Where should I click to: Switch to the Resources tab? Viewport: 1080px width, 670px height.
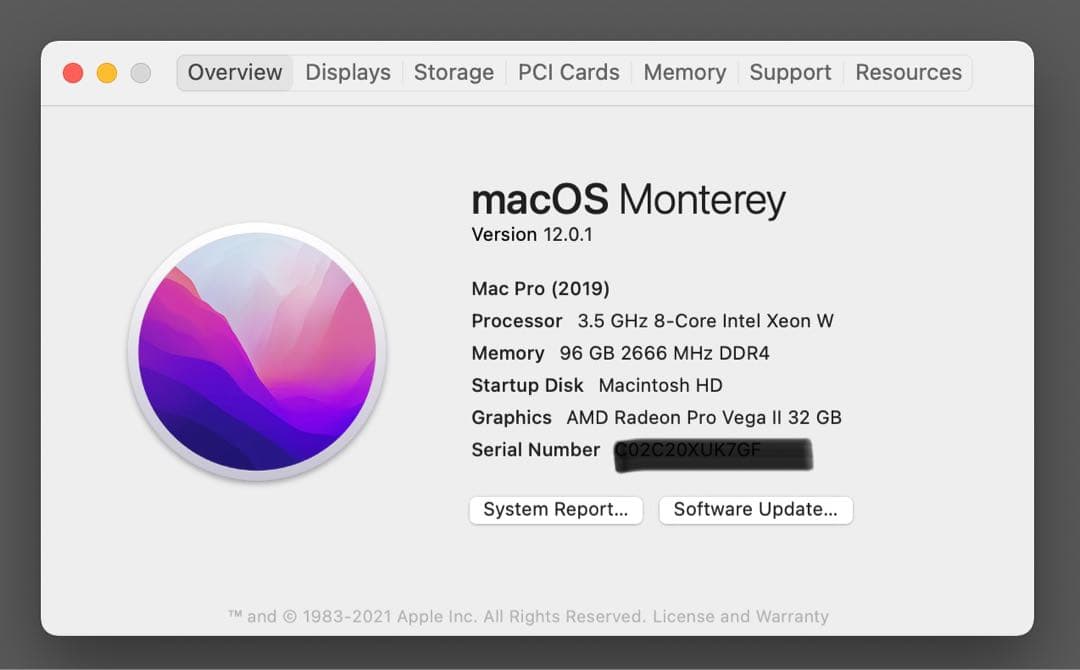pos(908,72)
